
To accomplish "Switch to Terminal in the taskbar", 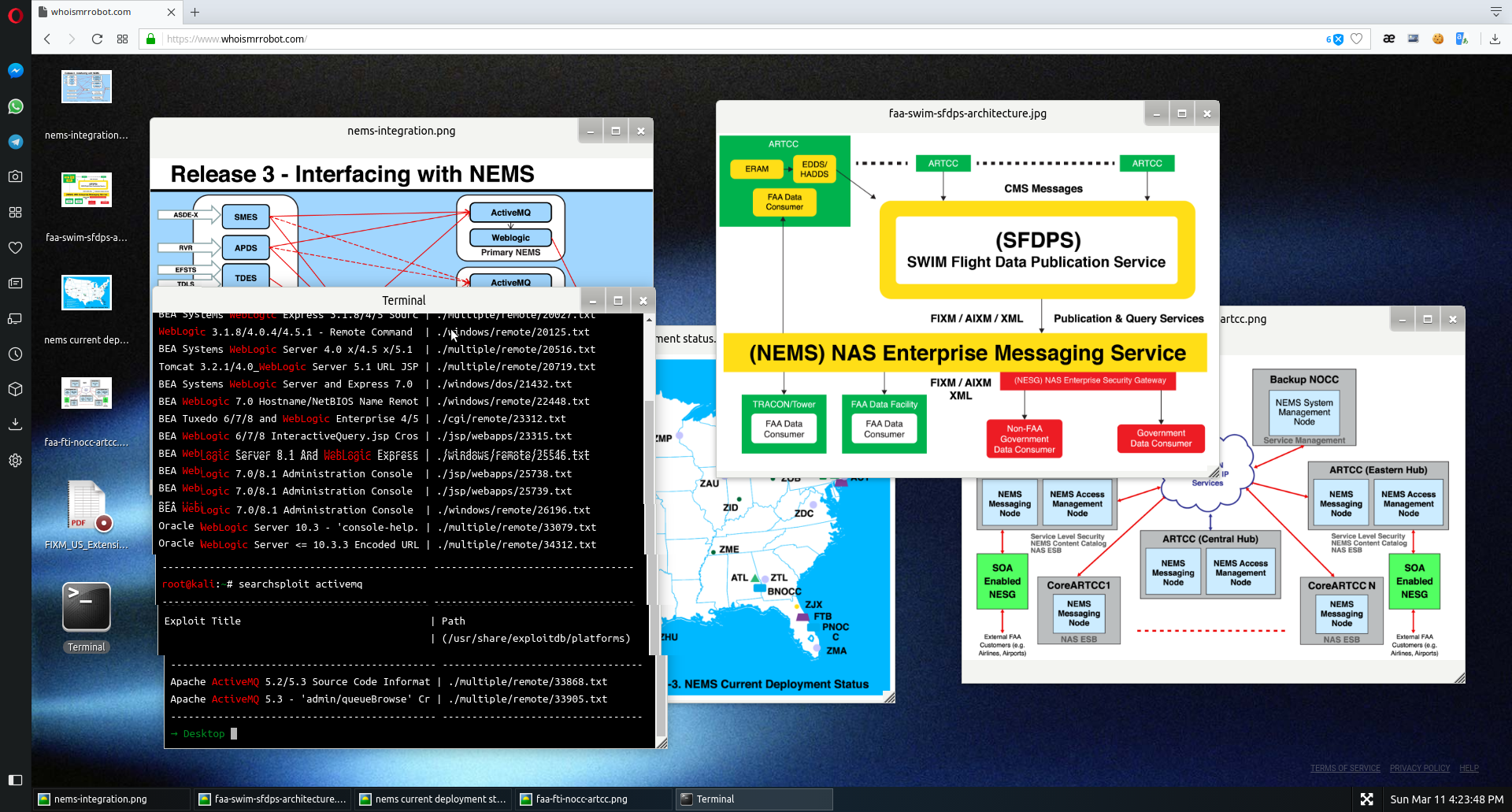I will [755, 799].
